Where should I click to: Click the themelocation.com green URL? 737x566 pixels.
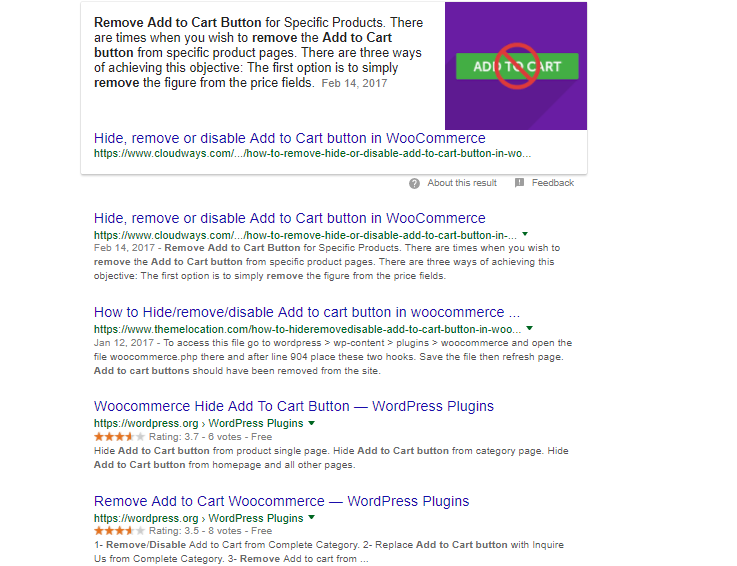pyautogui.click(x=307, y=329)
